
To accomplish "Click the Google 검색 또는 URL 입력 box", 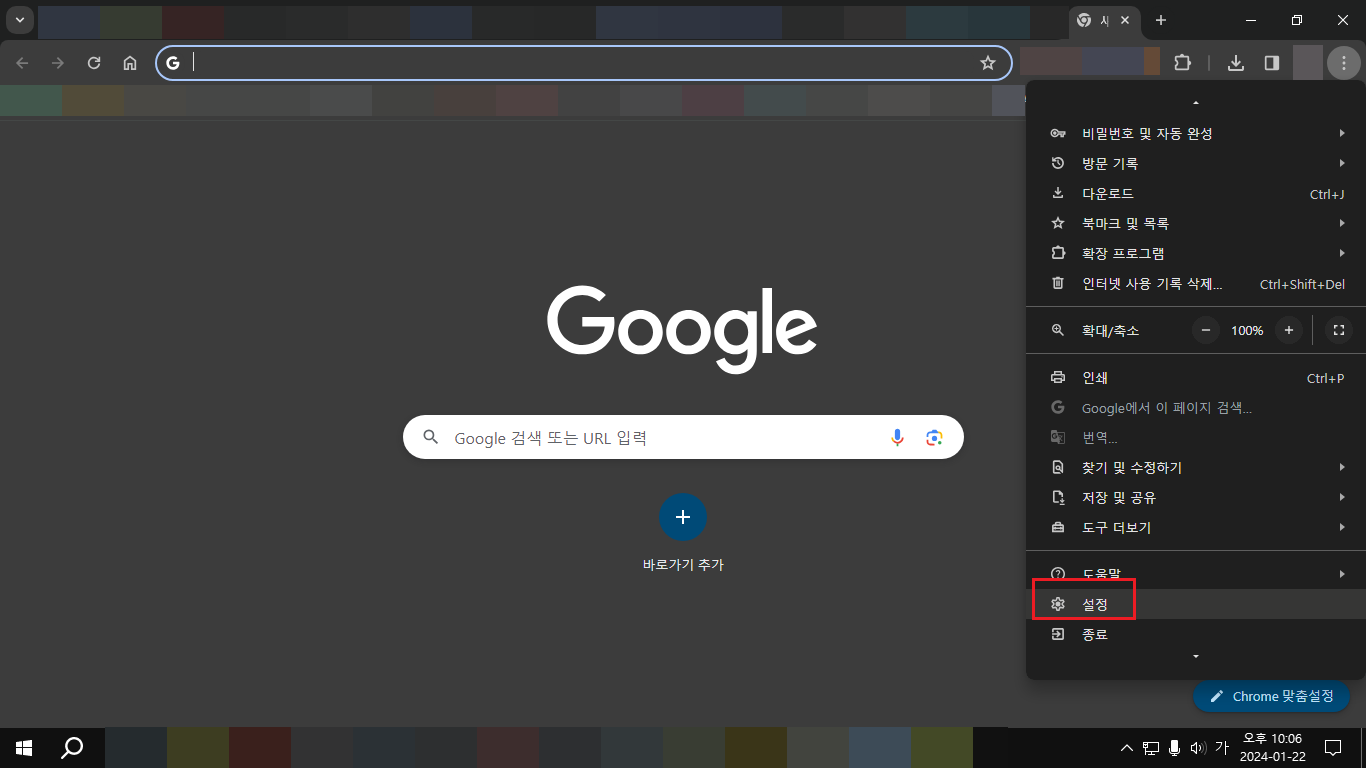I will tap(683, 437).
